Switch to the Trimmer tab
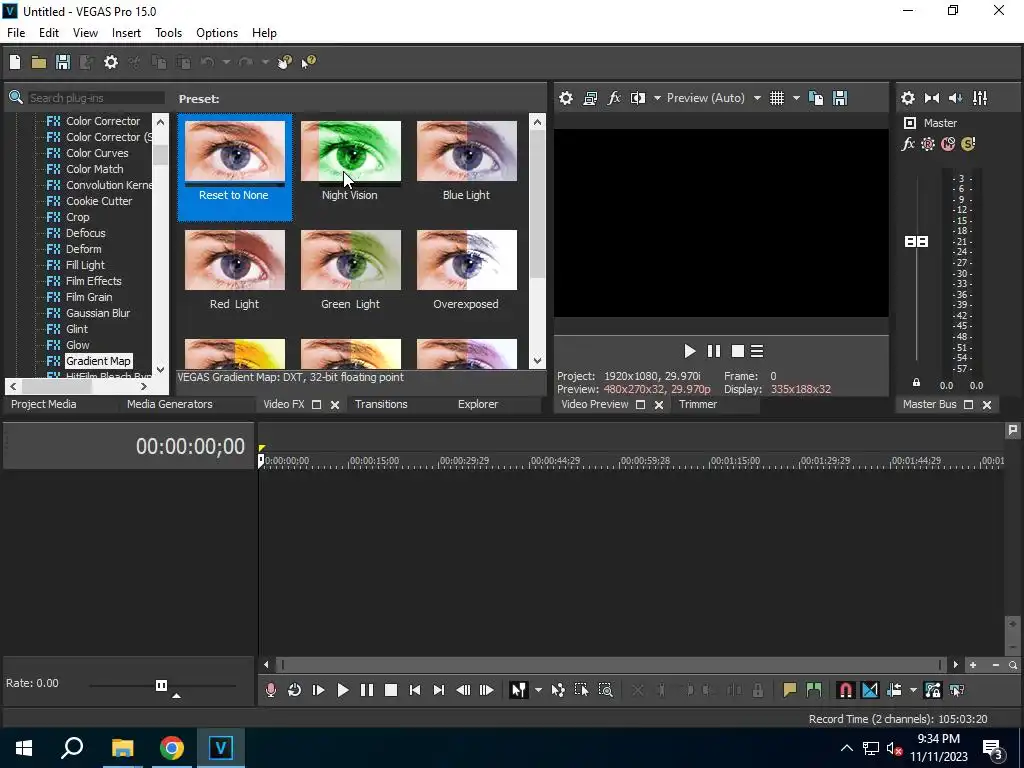This screenshot has width=1024, height=768. point(697,404)
